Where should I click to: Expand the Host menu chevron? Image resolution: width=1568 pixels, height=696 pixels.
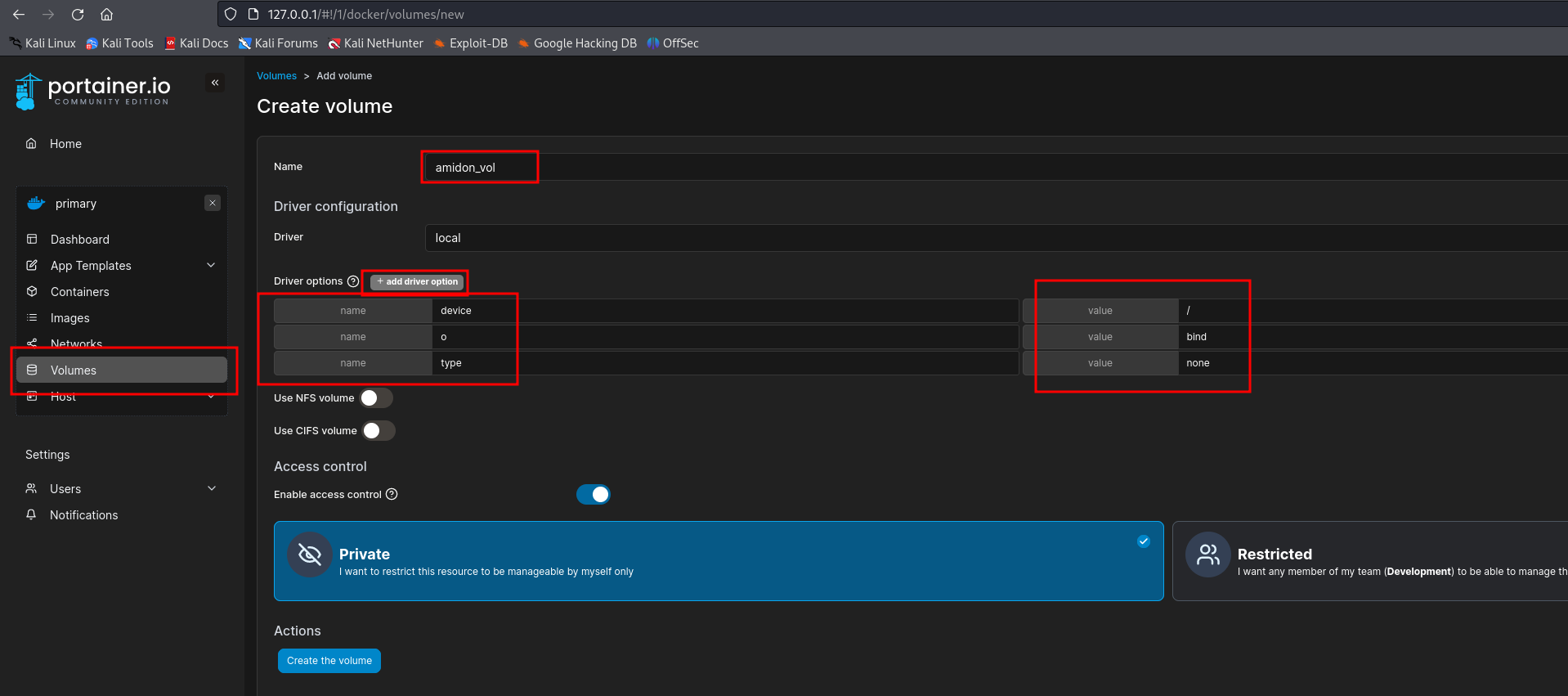(211, 396)
